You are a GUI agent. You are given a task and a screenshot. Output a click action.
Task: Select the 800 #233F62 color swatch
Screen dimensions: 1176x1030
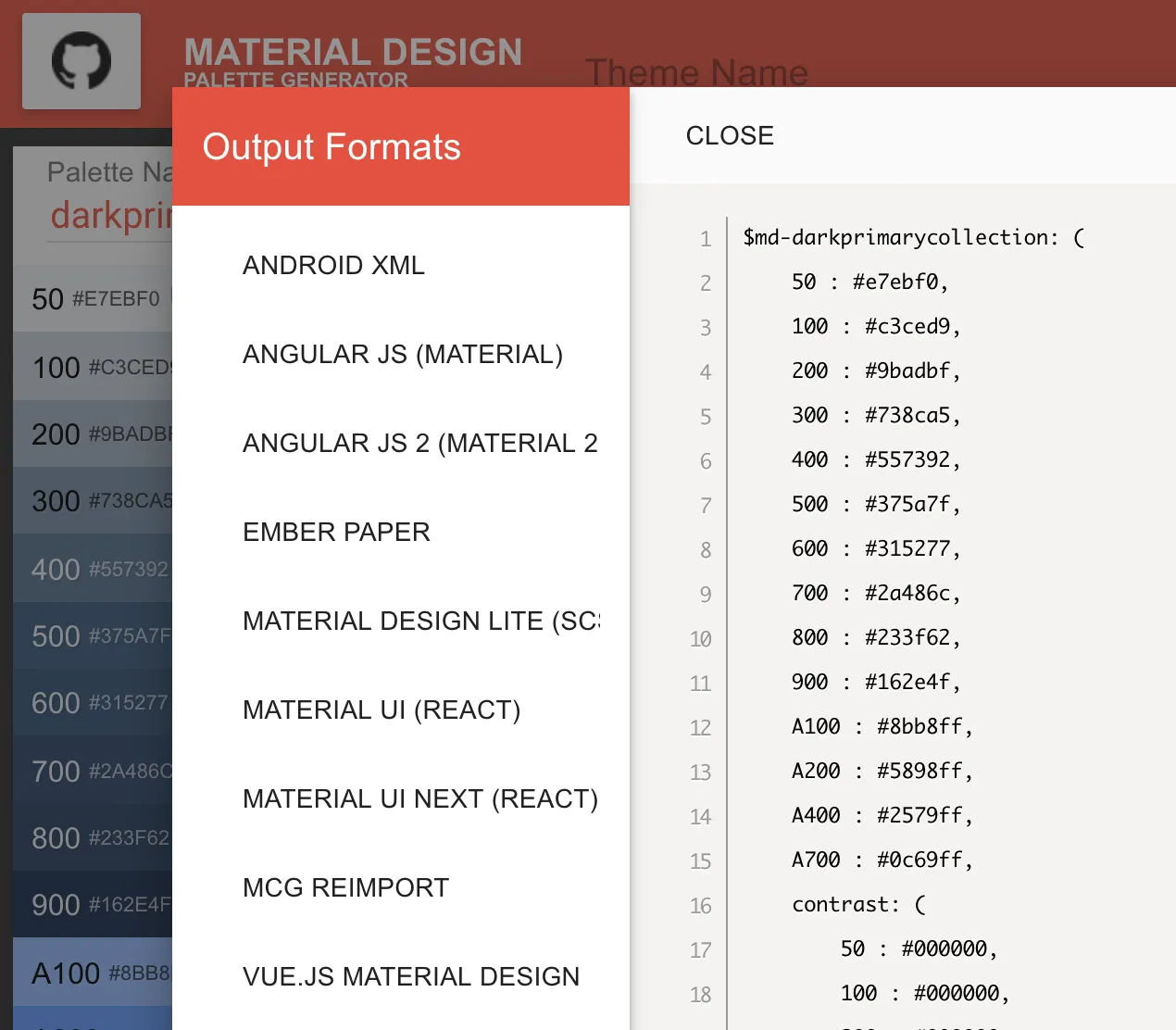pyautogui.click(x=93, y=837)
